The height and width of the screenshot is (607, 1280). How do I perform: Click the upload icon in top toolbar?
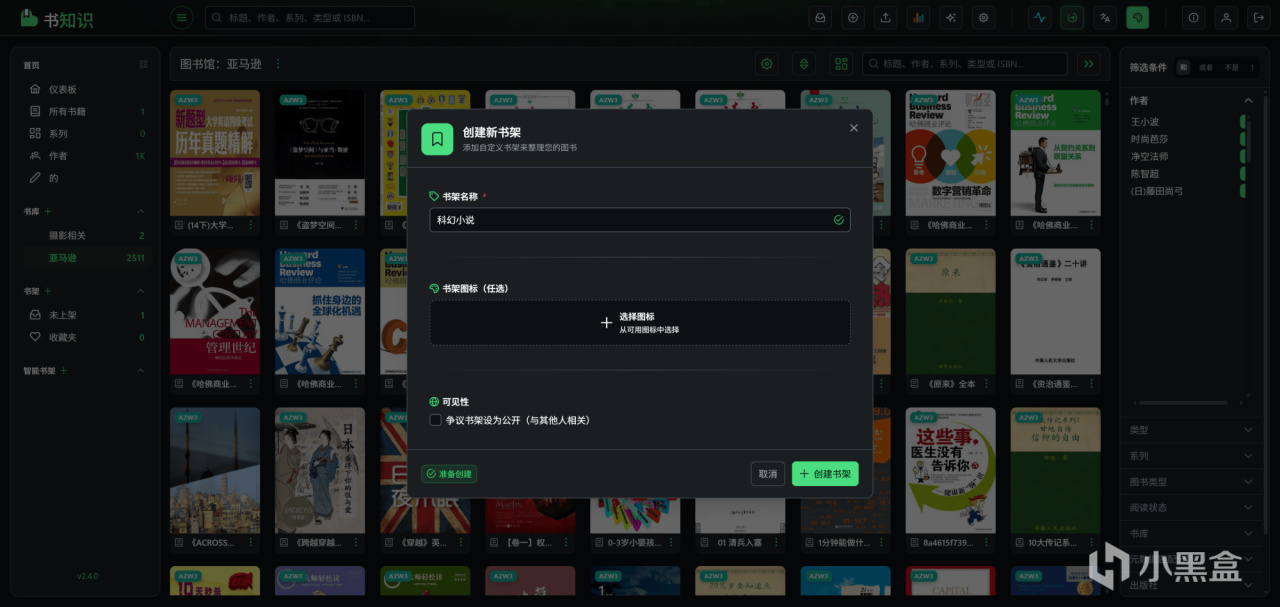coord(886,17)
